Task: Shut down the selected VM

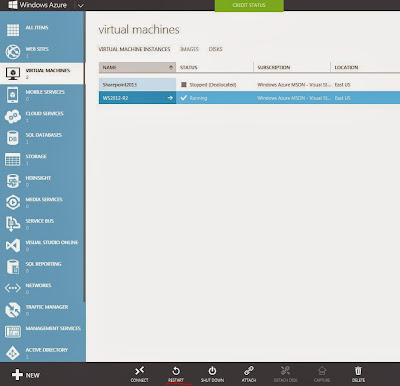Action: point(212,374)
